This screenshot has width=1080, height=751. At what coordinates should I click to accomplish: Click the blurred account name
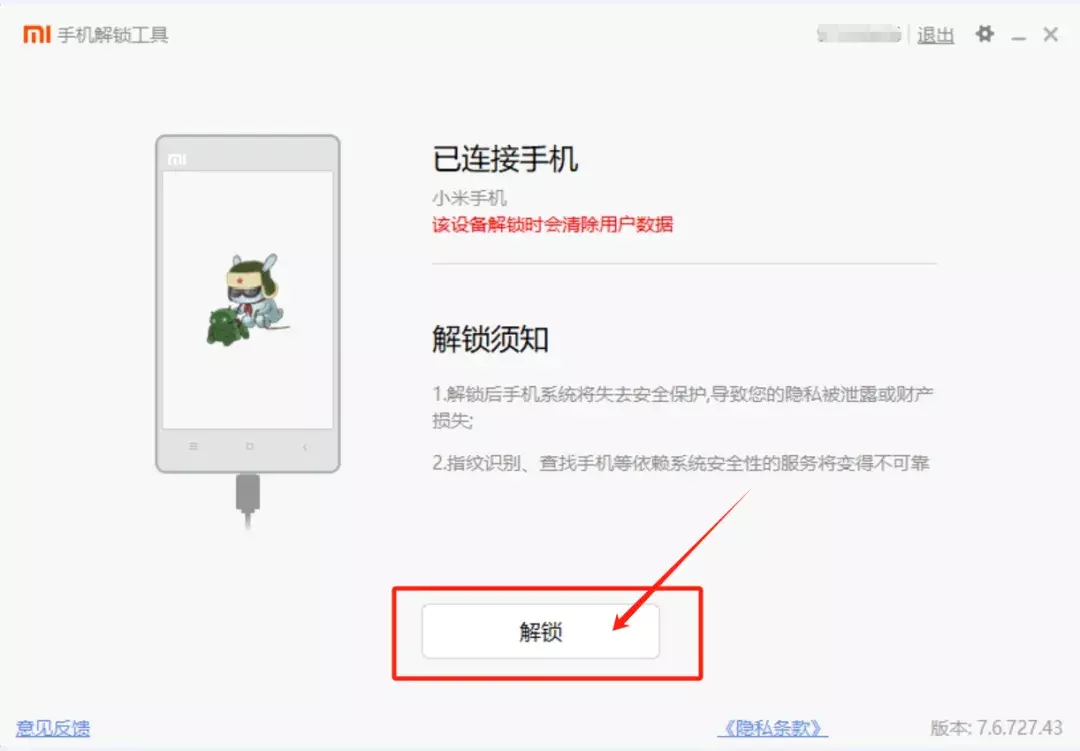[859, 34]
